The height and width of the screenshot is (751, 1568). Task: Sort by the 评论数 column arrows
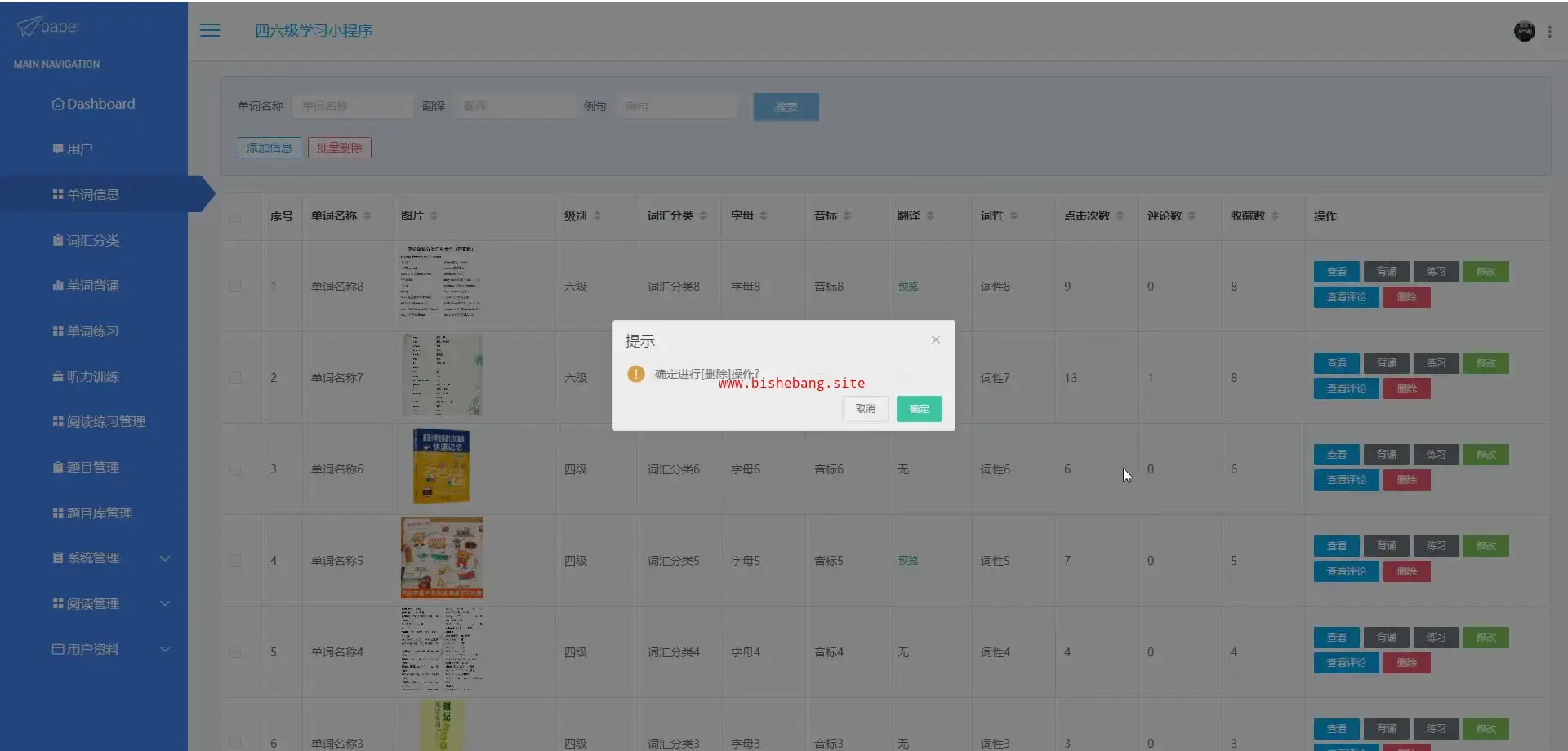click(x=1192, y=216)
